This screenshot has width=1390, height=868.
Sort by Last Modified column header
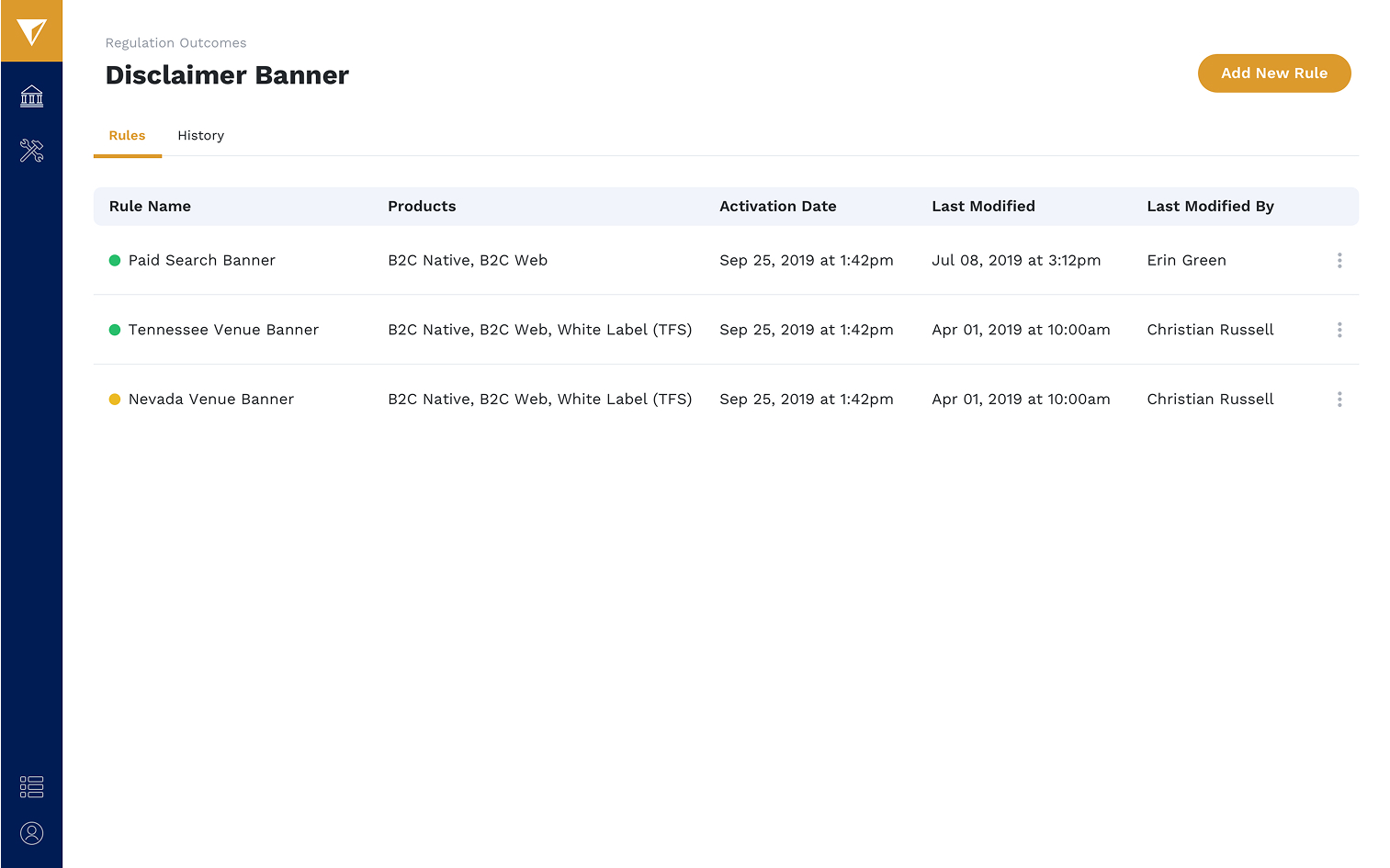coord(983,207)
